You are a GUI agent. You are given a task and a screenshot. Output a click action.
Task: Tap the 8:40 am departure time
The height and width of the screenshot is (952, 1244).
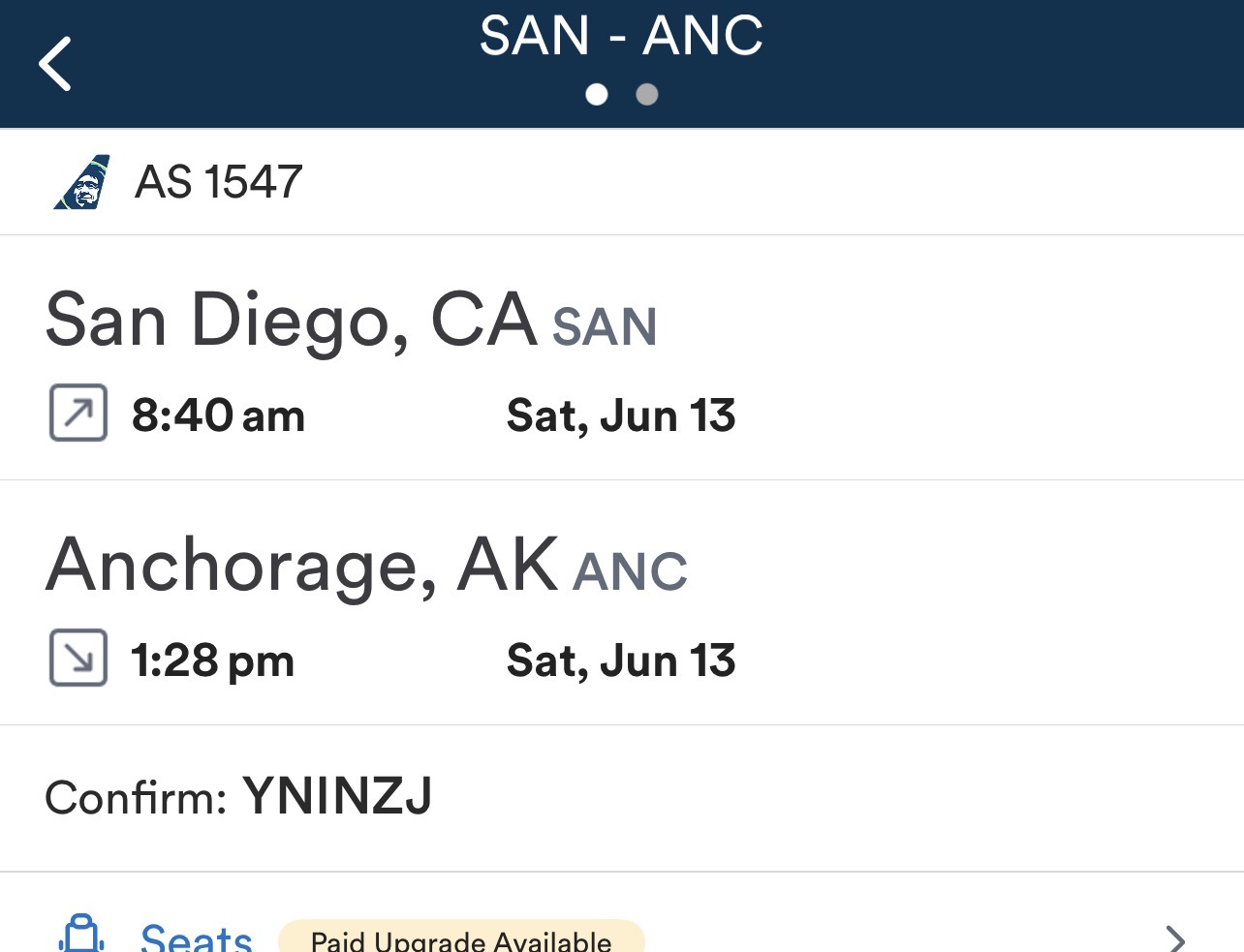[x=218, y=415]
